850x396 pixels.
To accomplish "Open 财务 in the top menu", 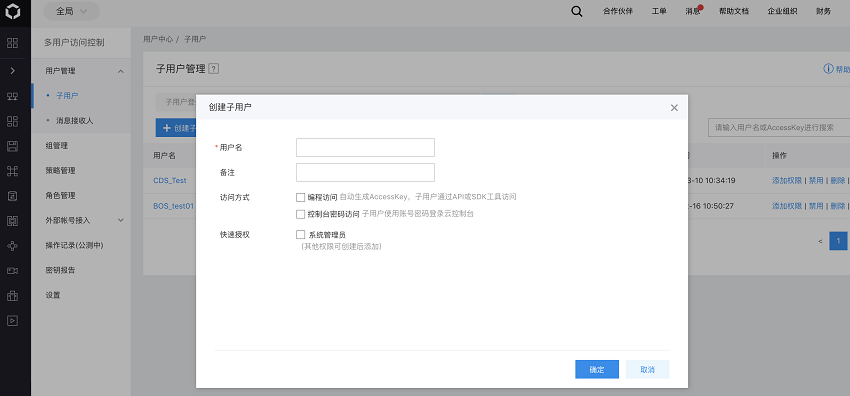I will coord(823,11).
